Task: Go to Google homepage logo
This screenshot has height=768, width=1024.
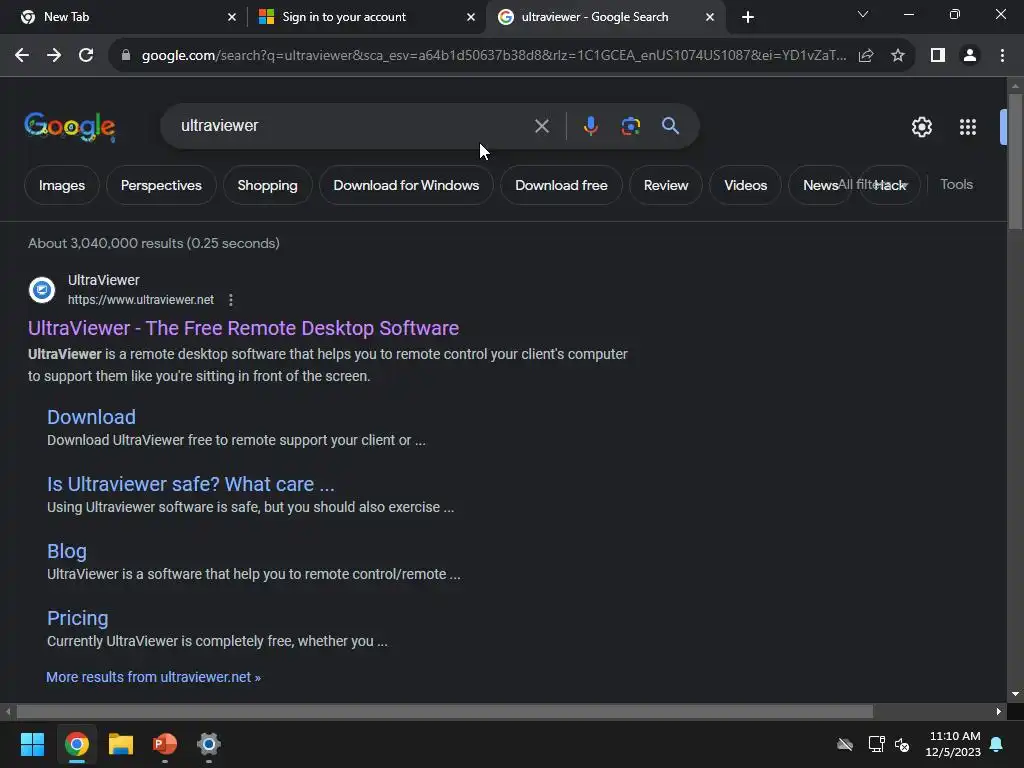Action: click(x=70, y=127)
